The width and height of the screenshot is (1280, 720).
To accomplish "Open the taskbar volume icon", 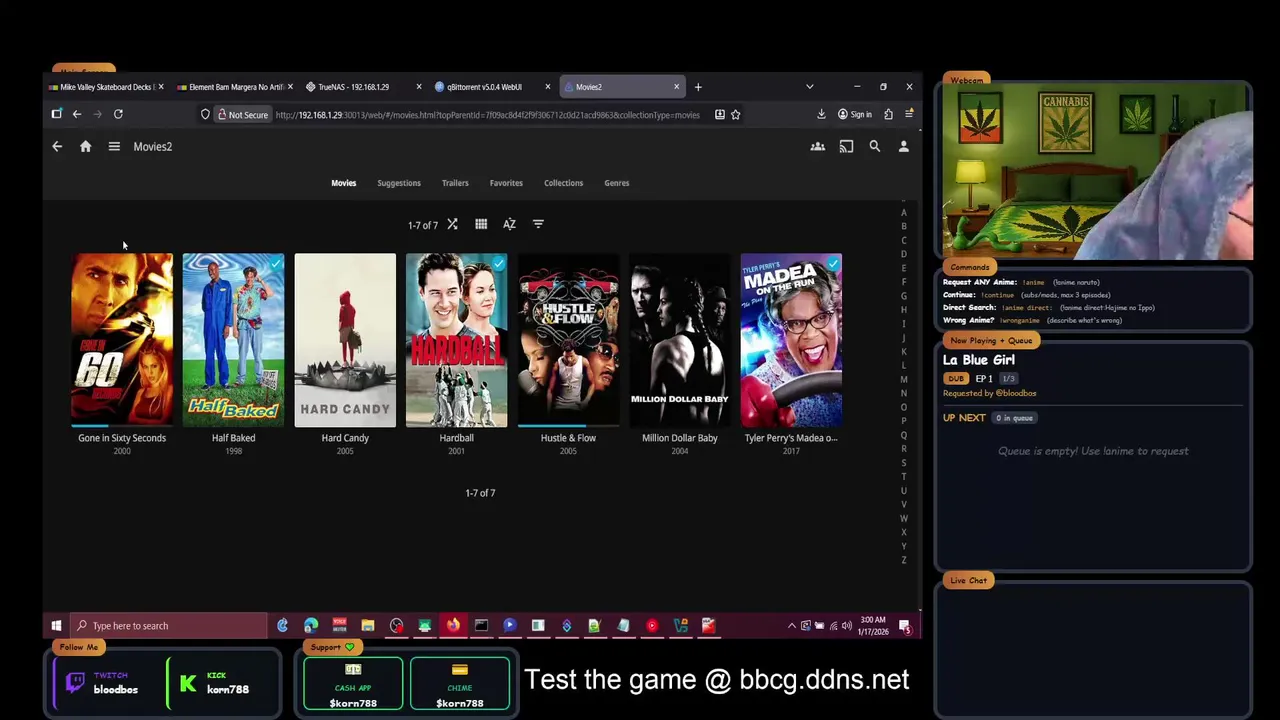I will tap(847, 626).
